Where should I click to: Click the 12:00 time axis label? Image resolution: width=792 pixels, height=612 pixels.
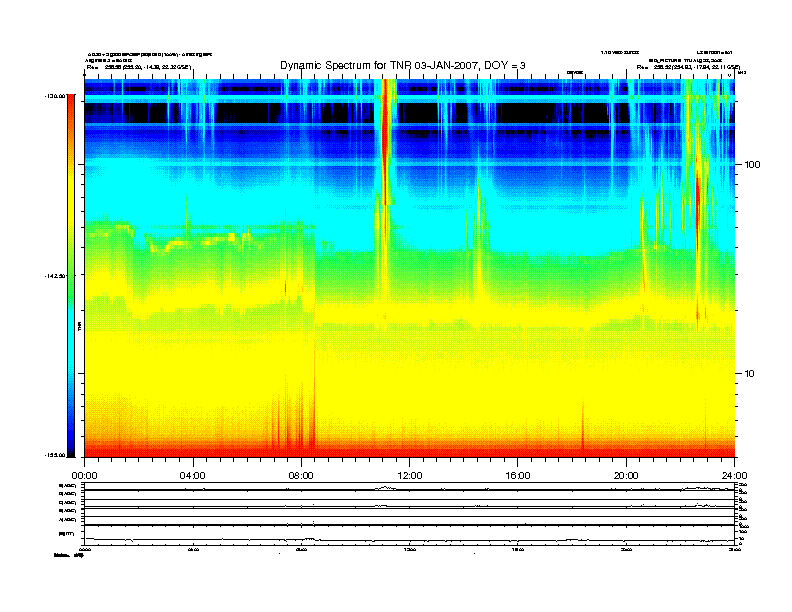pos(410,476)
